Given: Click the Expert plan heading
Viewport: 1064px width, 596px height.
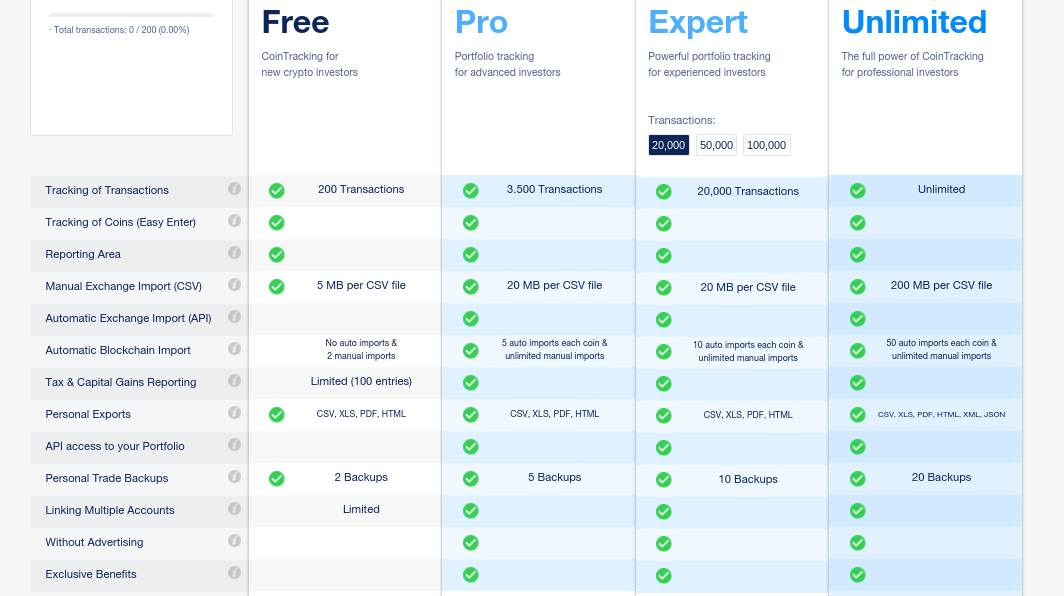Looking at the screenshot, I should point(698,22).
